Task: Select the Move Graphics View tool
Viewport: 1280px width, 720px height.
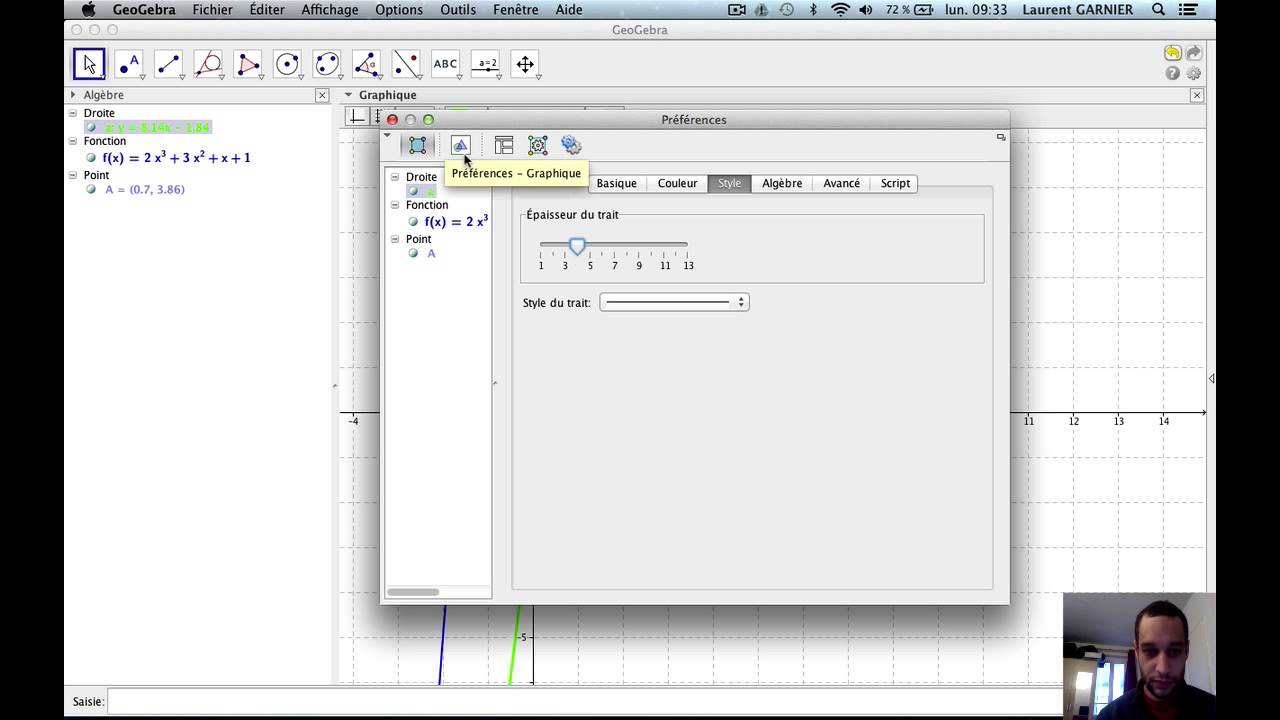Action: (525, 64)
